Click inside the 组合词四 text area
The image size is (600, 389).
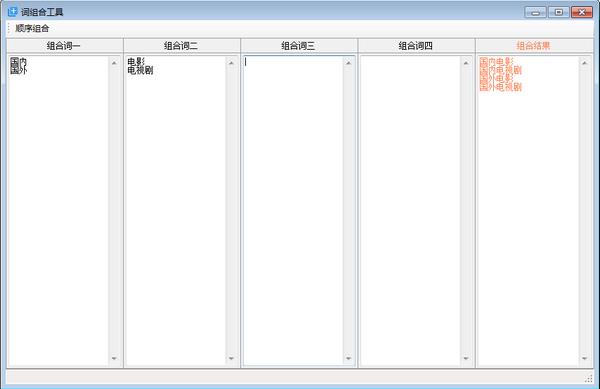410,211
